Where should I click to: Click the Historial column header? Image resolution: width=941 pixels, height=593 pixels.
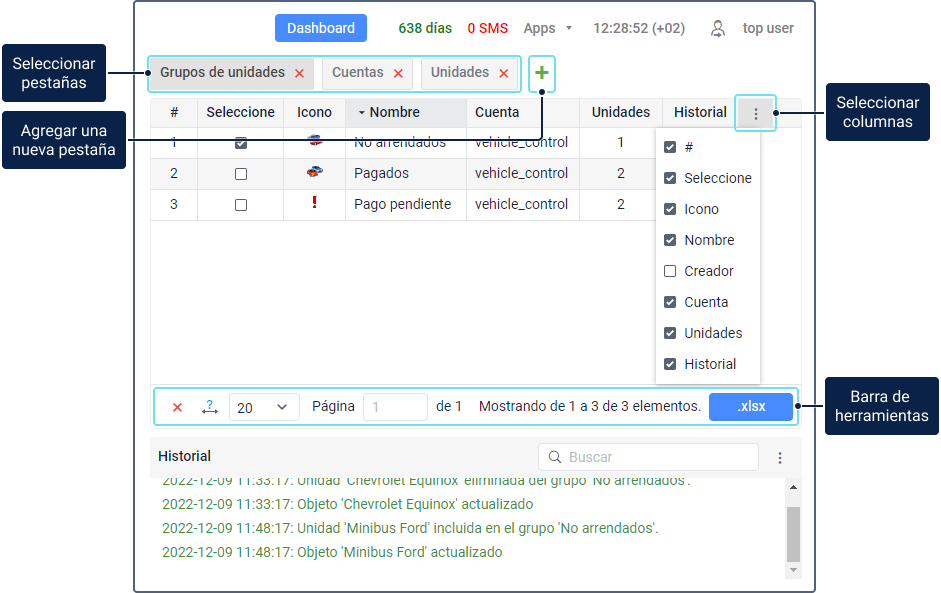700,112
